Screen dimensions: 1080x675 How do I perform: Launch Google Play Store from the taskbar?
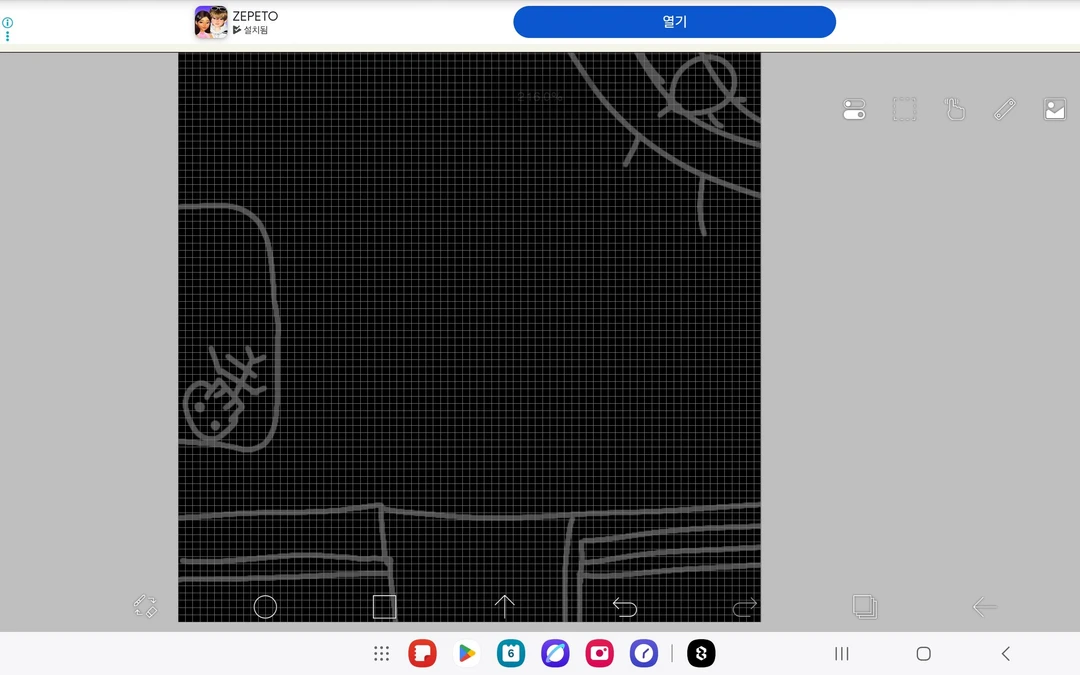(465, 654)
